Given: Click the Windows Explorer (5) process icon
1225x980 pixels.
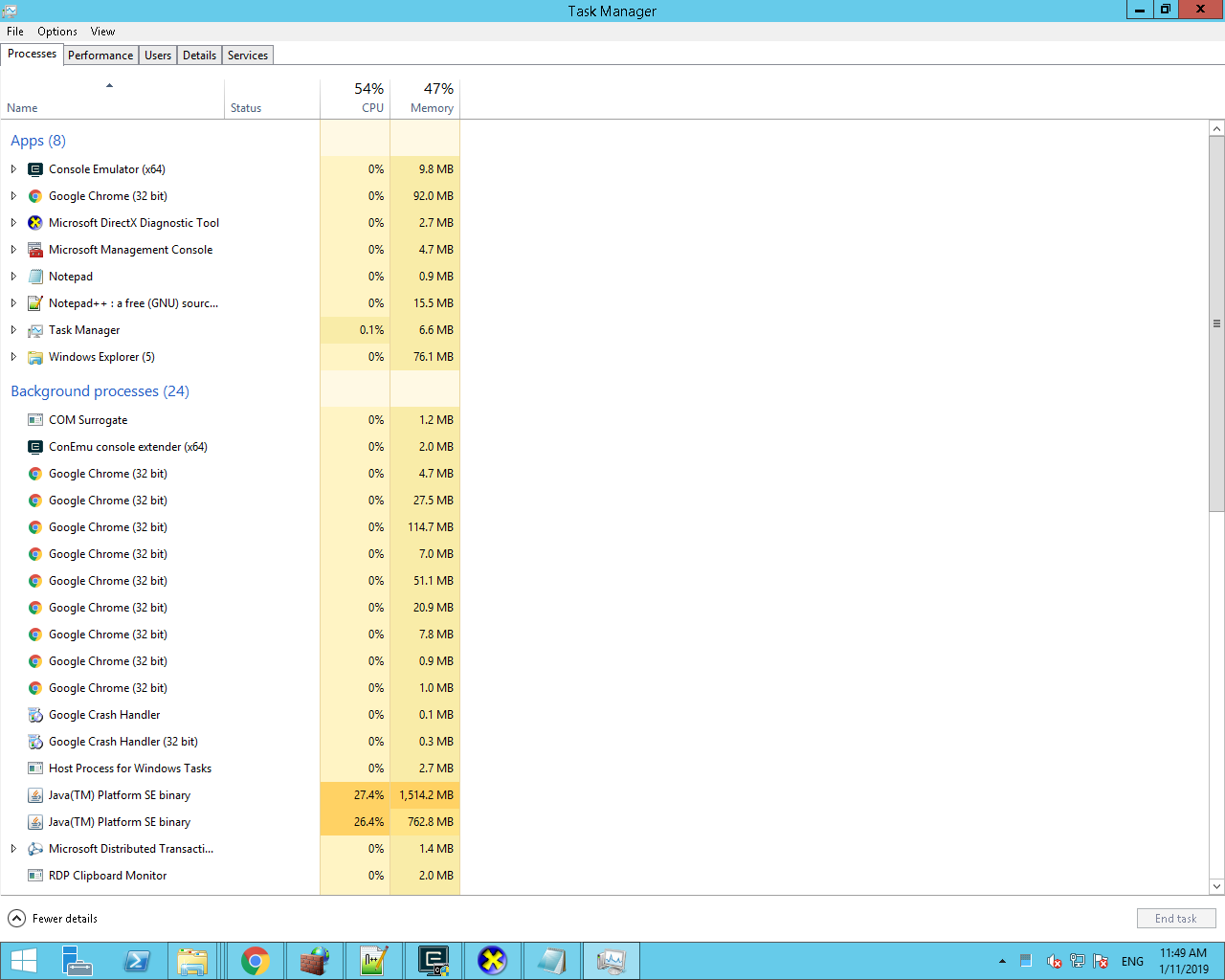Looking at the screenshot, I should (x=35, y=357).
